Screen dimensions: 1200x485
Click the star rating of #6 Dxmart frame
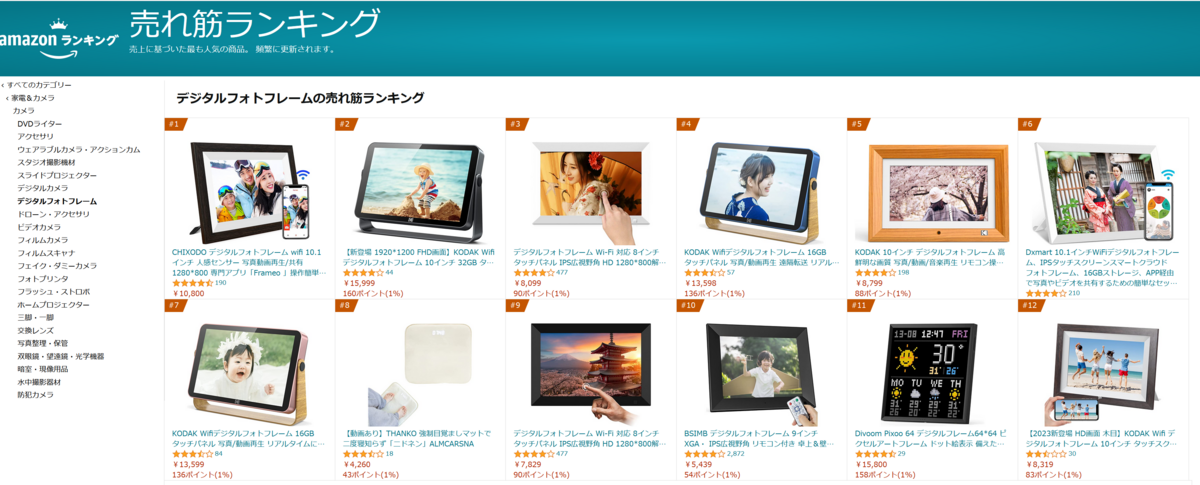pos(1045,293)
